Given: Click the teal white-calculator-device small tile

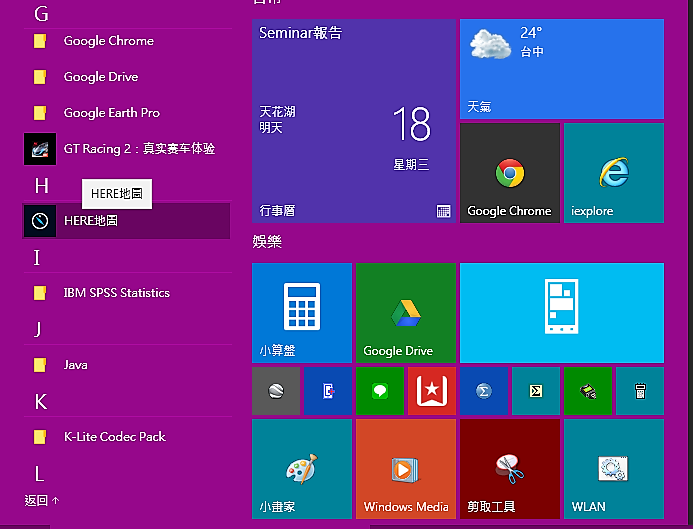Looking at the screenshot, I should click(x=640, y=391).
